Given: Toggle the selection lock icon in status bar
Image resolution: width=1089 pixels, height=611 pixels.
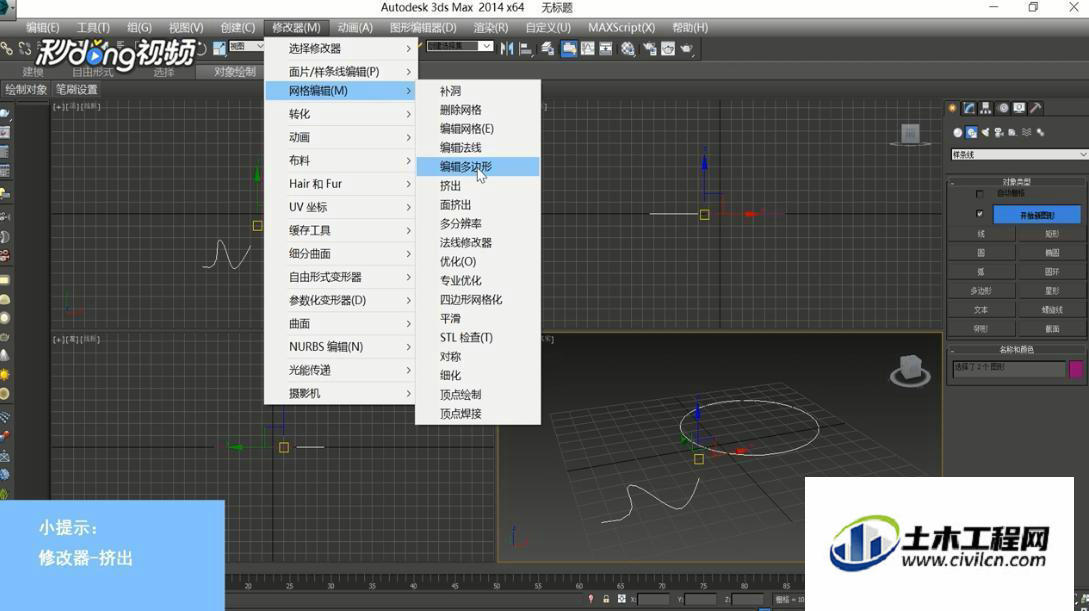Looking at the screenshot, I should [x=606, y=599].
